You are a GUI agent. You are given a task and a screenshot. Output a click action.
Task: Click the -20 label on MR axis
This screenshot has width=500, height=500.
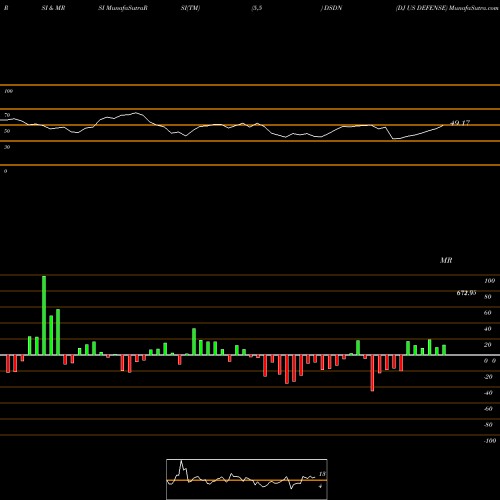click(x=488, y=377)
